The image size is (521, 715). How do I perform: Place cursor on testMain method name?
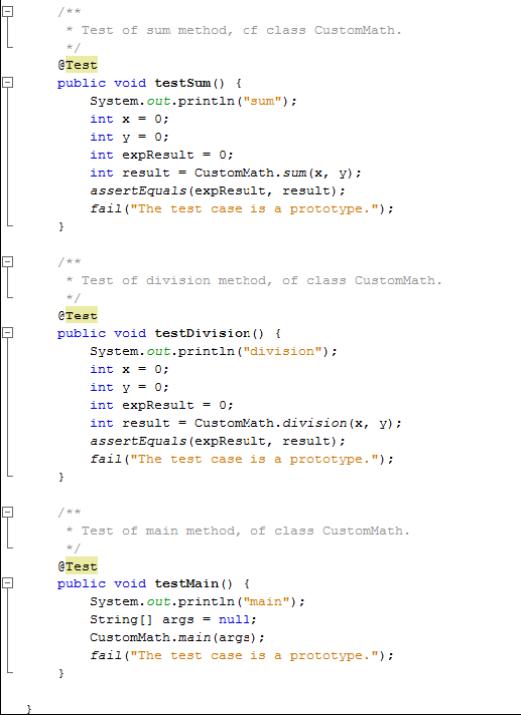186,584
